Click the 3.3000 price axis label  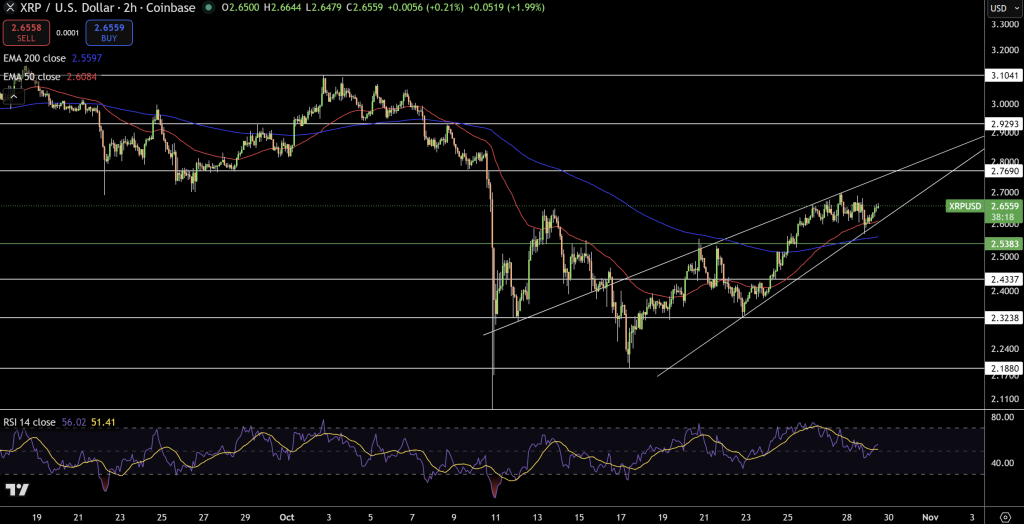1005,25
